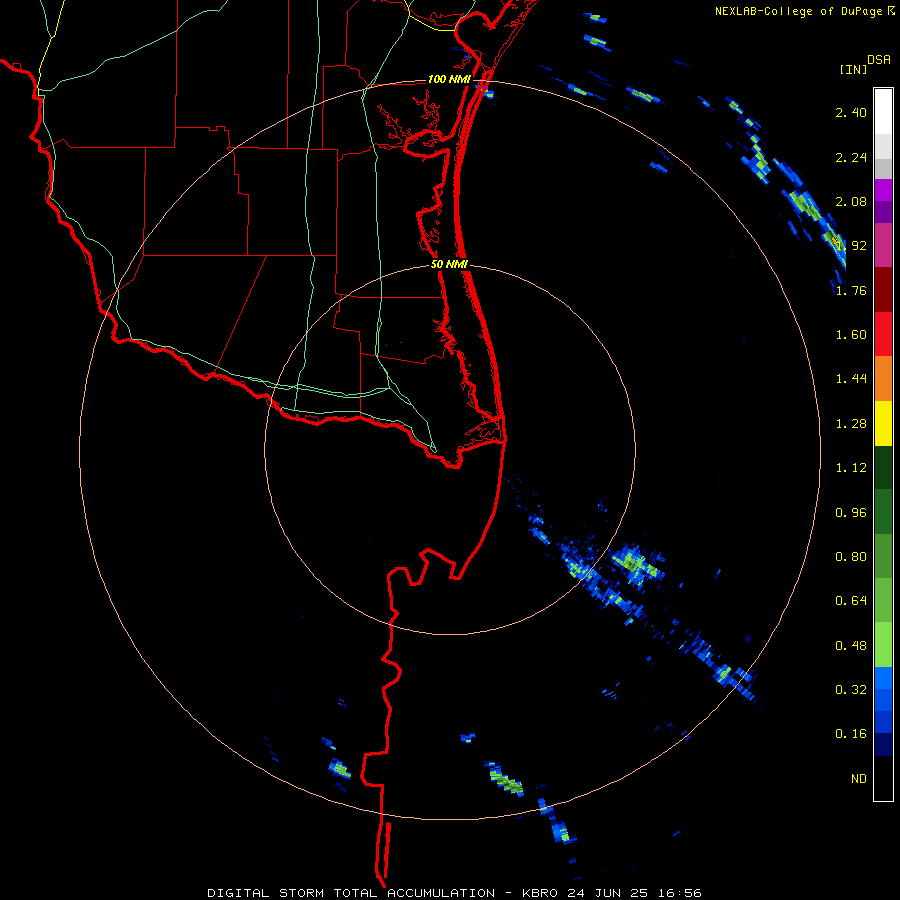Pick the dark red swatch beside 1.76

coord(883,290)
